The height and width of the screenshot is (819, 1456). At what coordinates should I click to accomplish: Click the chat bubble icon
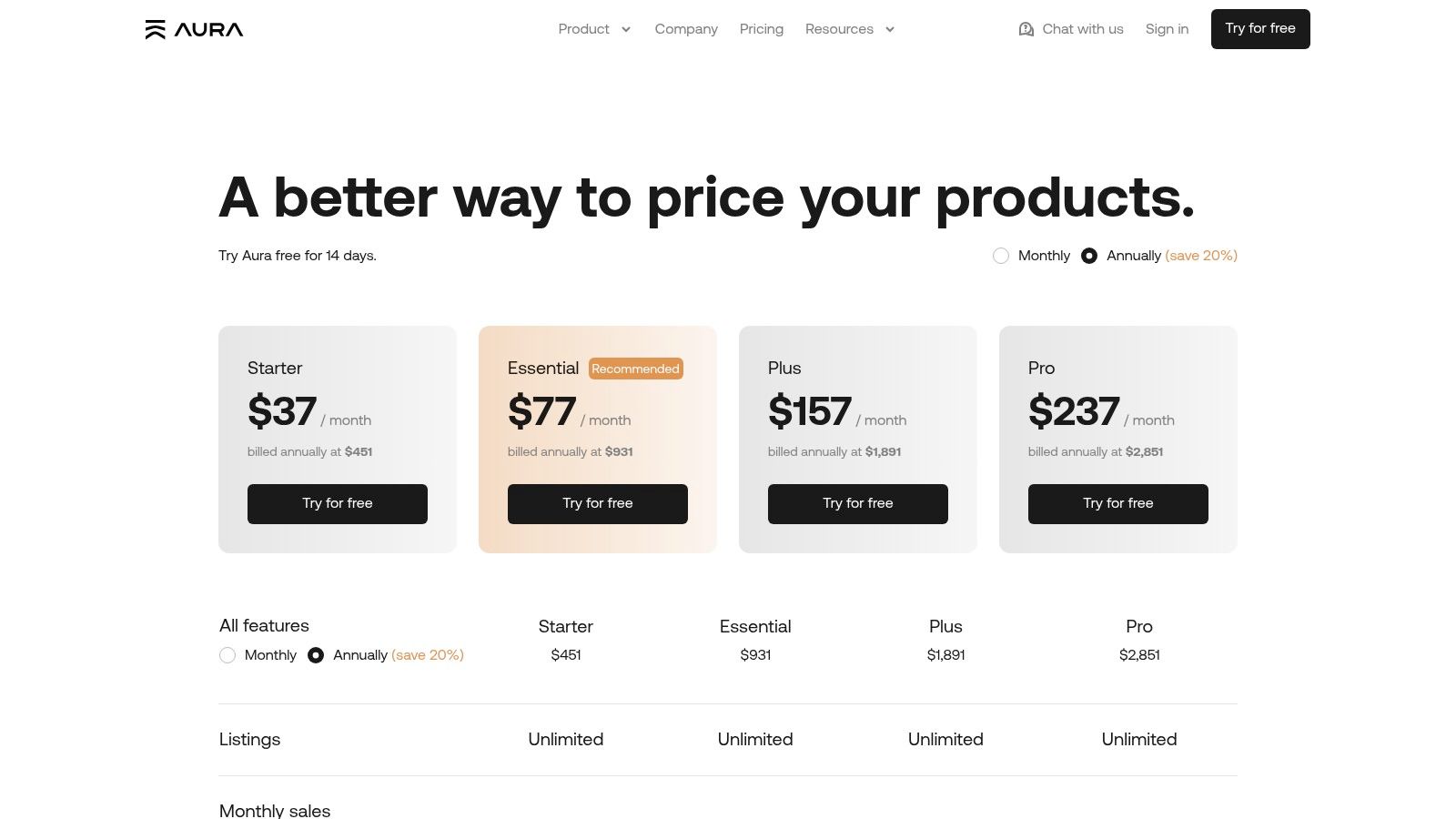pyautogui.click(x=1026, y=29)
